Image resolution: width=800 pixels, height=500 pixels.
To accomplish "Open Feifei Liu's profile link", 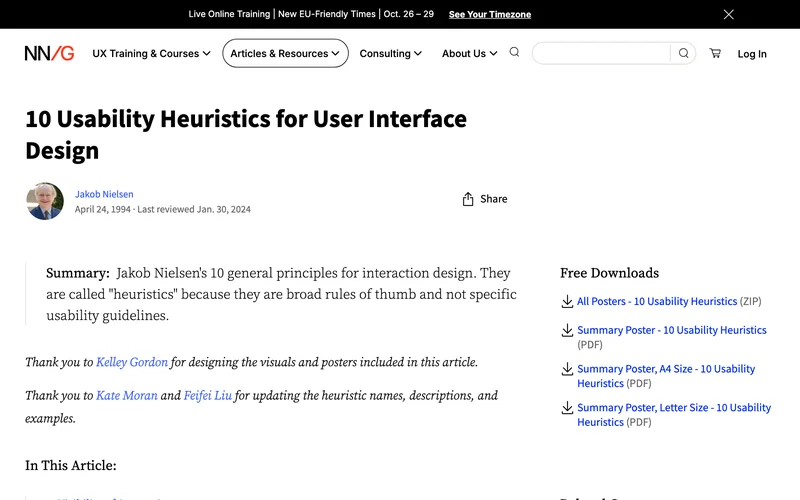I will 208,395.
